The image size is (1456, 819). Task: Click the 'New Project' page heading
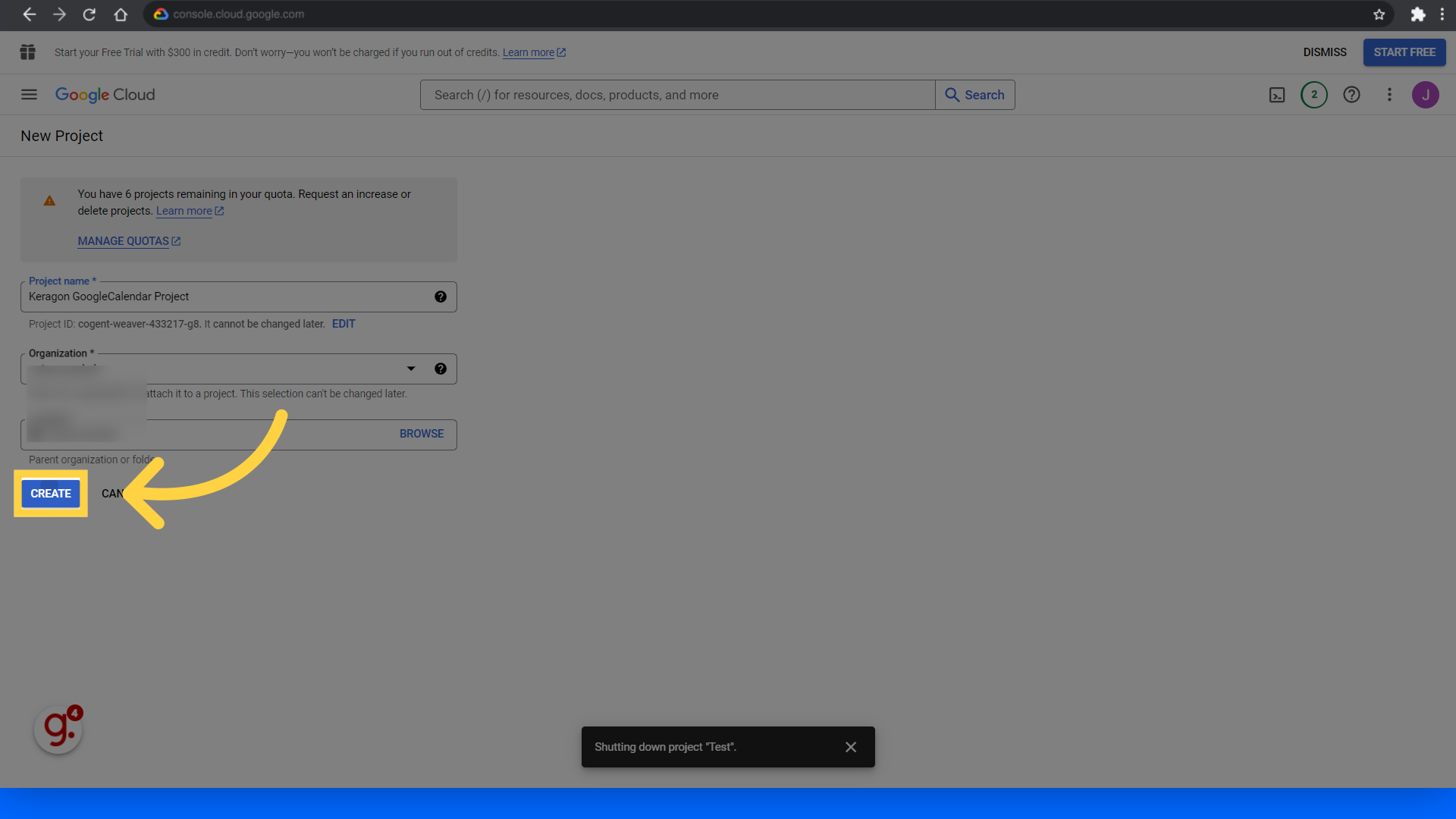[x=61, y=136]
